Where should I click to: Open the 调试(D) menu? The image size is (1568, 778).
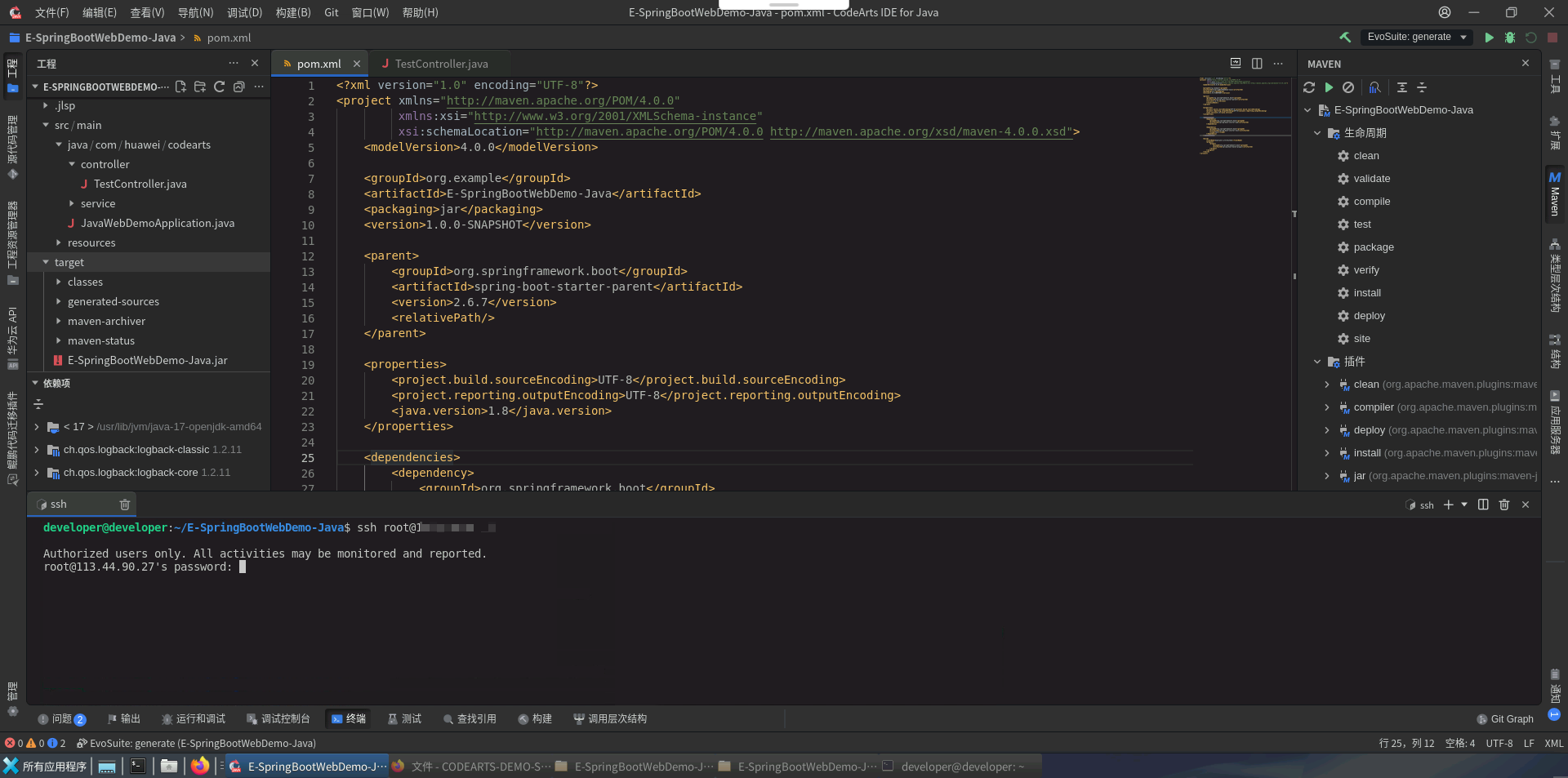245,12
